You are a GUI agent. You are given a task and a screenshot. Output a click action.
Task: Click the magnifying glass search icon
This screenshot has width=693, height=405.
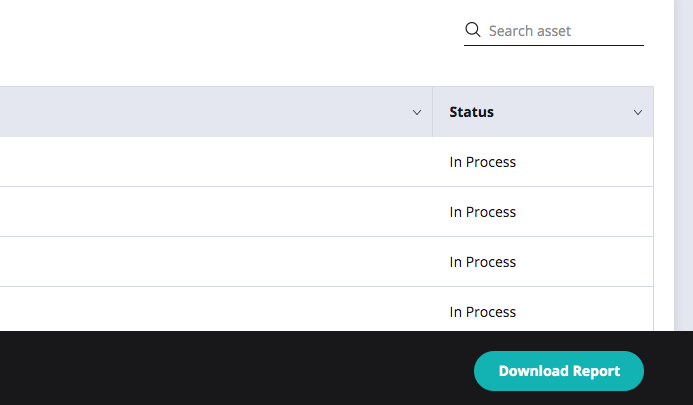pyautogui.click(x=472, y=30)
